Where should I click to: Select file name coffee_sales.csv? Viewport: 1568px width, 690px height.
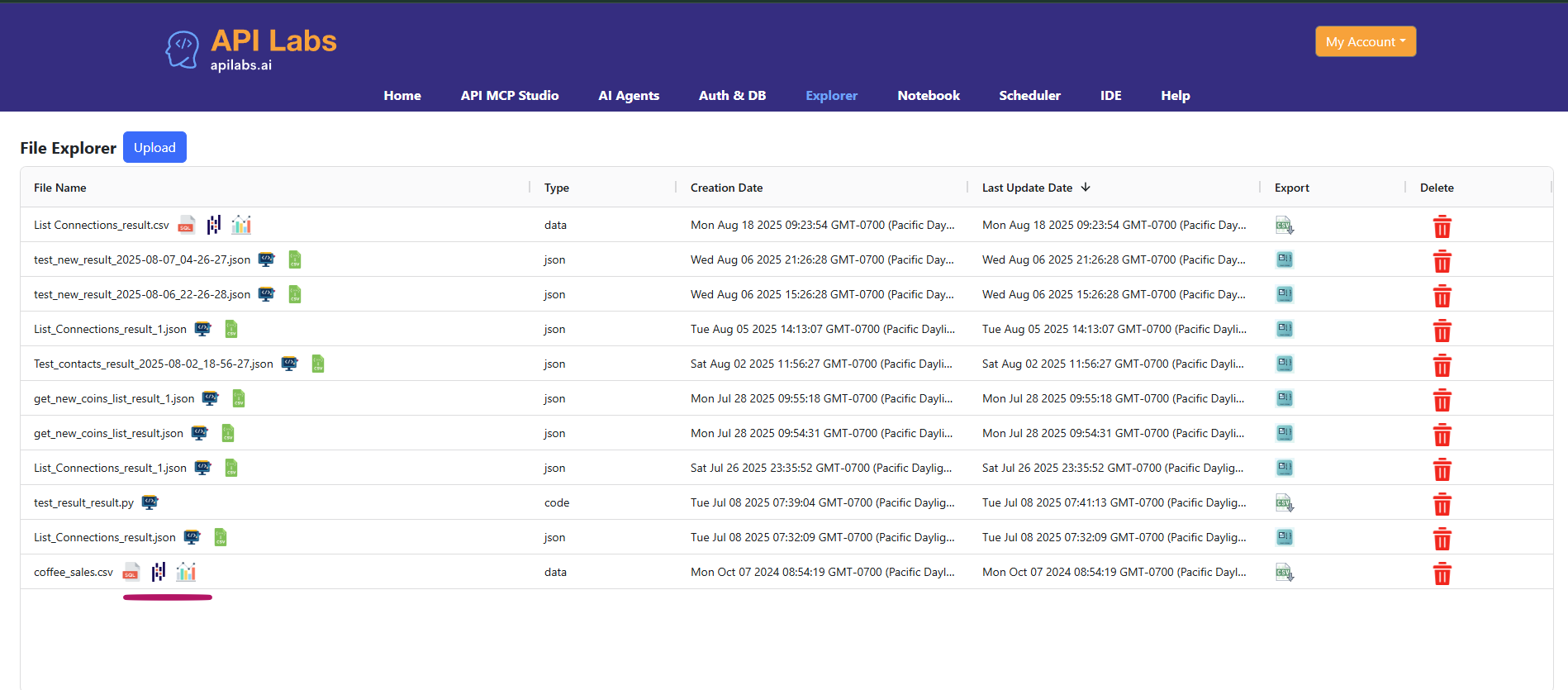pos(74,572)
